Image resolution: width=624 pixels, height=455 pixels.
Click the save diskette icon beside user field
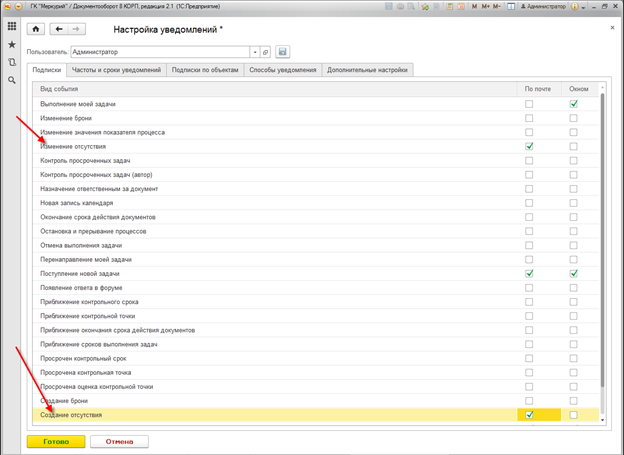(282, 51)
